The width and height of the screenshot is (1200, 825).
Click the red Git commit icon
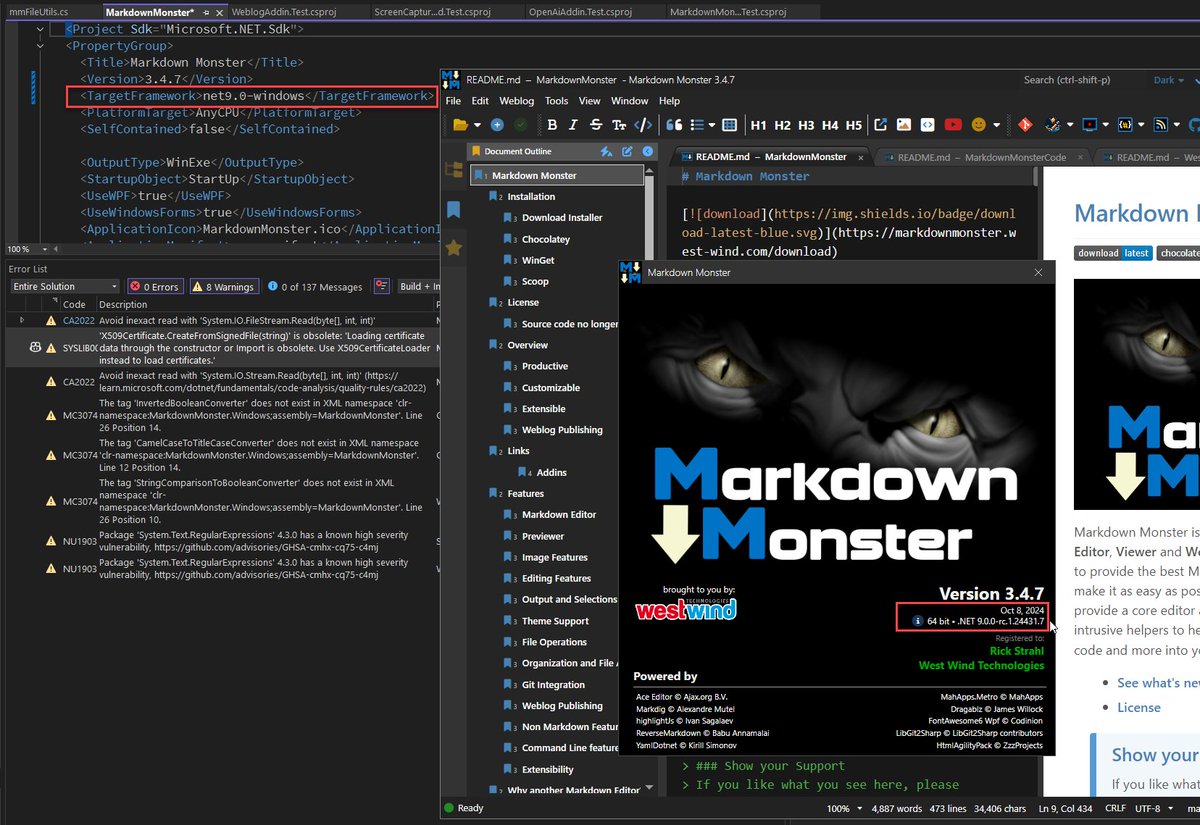click(1025, 125)
